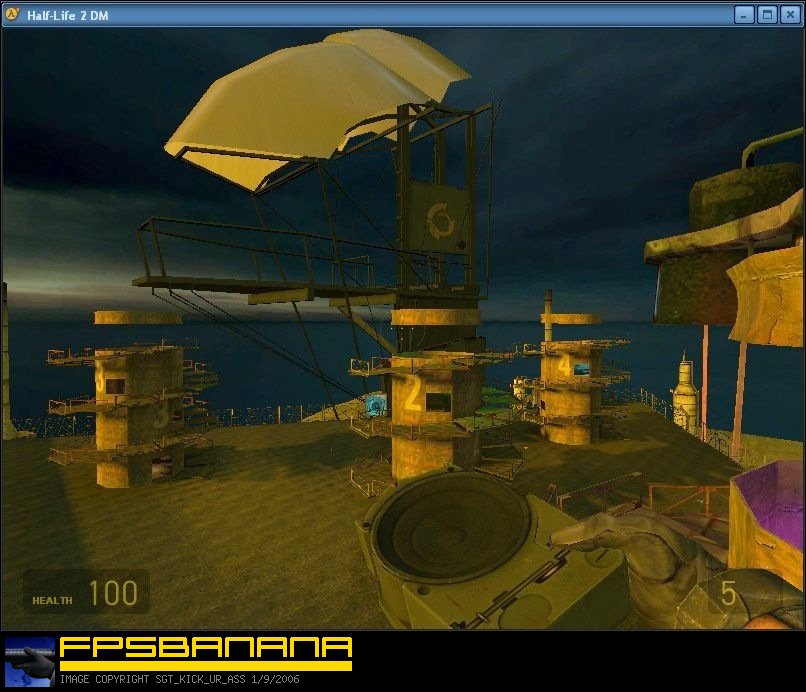Click the Half-Life 2 DM title text
806x692 pixels.
pyautogui.click(x=68, y=14)
